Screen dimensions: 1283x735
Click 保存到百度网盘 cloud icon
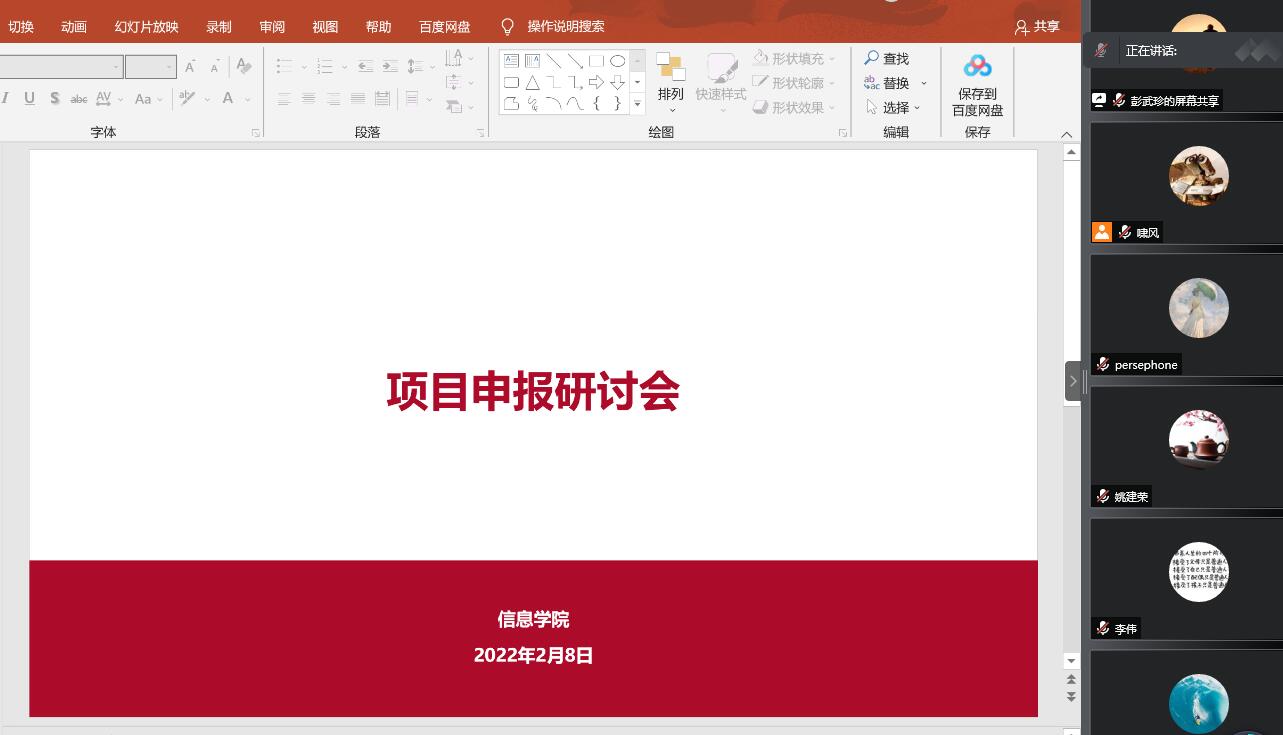(x=977, y=67)
